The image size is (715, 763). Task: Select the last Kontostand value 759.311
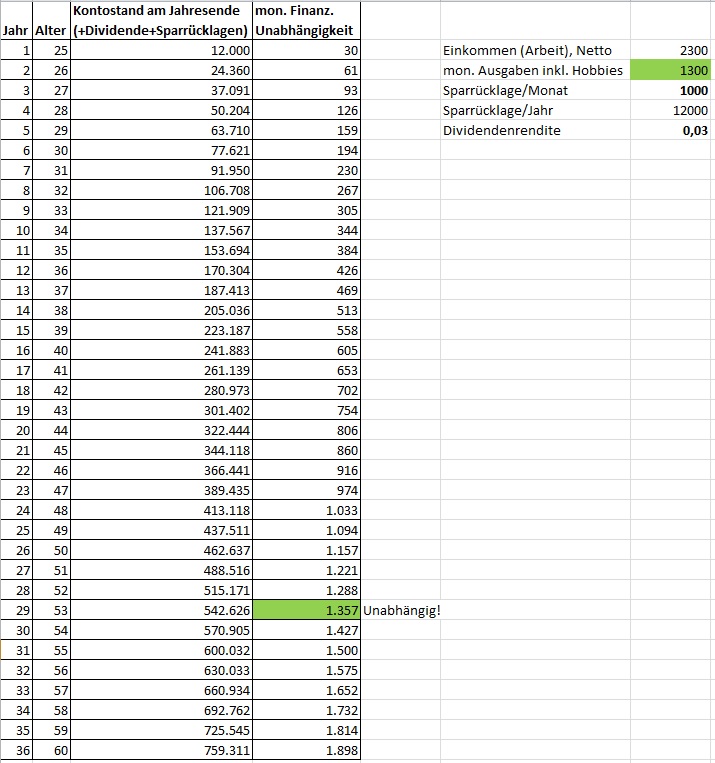pos(161,749)
